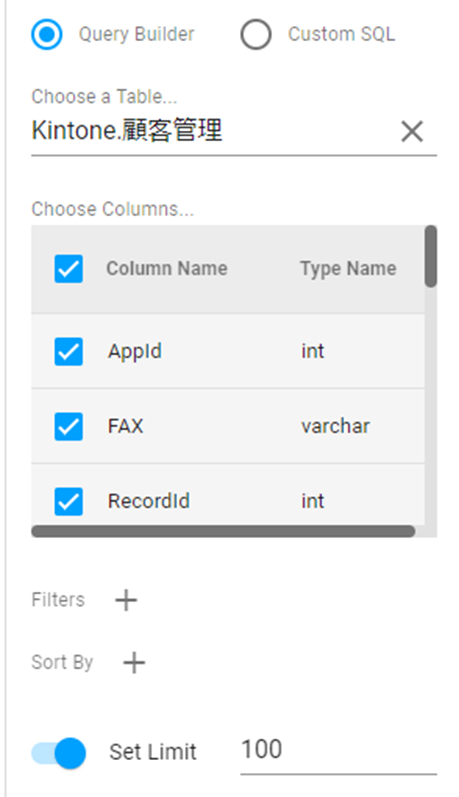459x797 pixels.
Task: Switch to Custom SQL mode
Action: pos(256,35)
